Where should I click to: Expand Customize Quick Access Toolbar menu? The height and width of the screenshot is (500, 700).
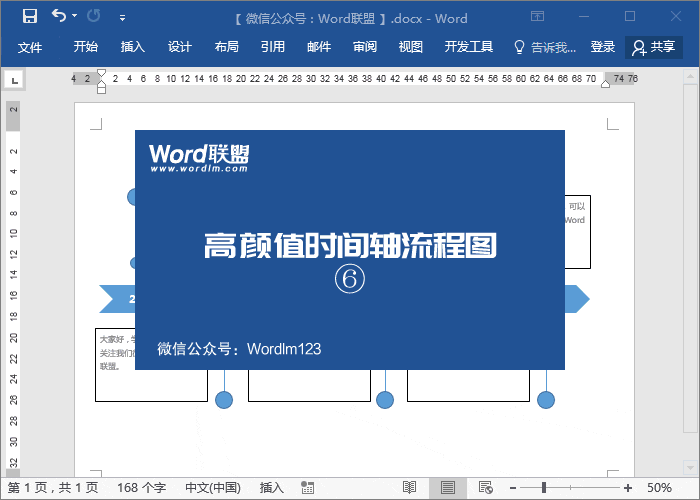pos(122,18)
